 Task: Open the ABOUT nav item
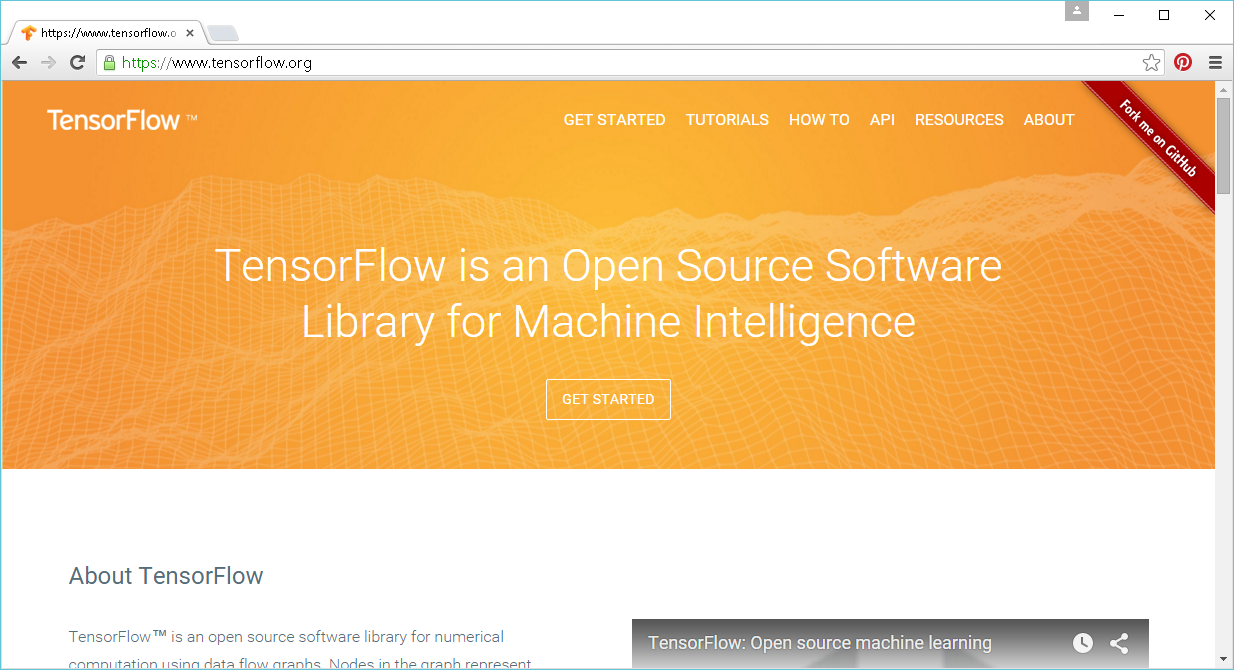click(x=1049, y=120)
